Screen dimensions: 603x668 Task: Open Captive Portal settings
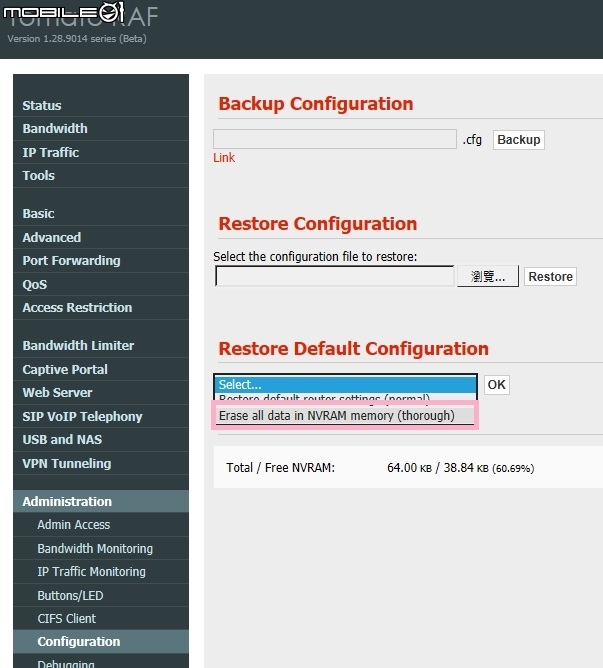[x=65, y=370]
